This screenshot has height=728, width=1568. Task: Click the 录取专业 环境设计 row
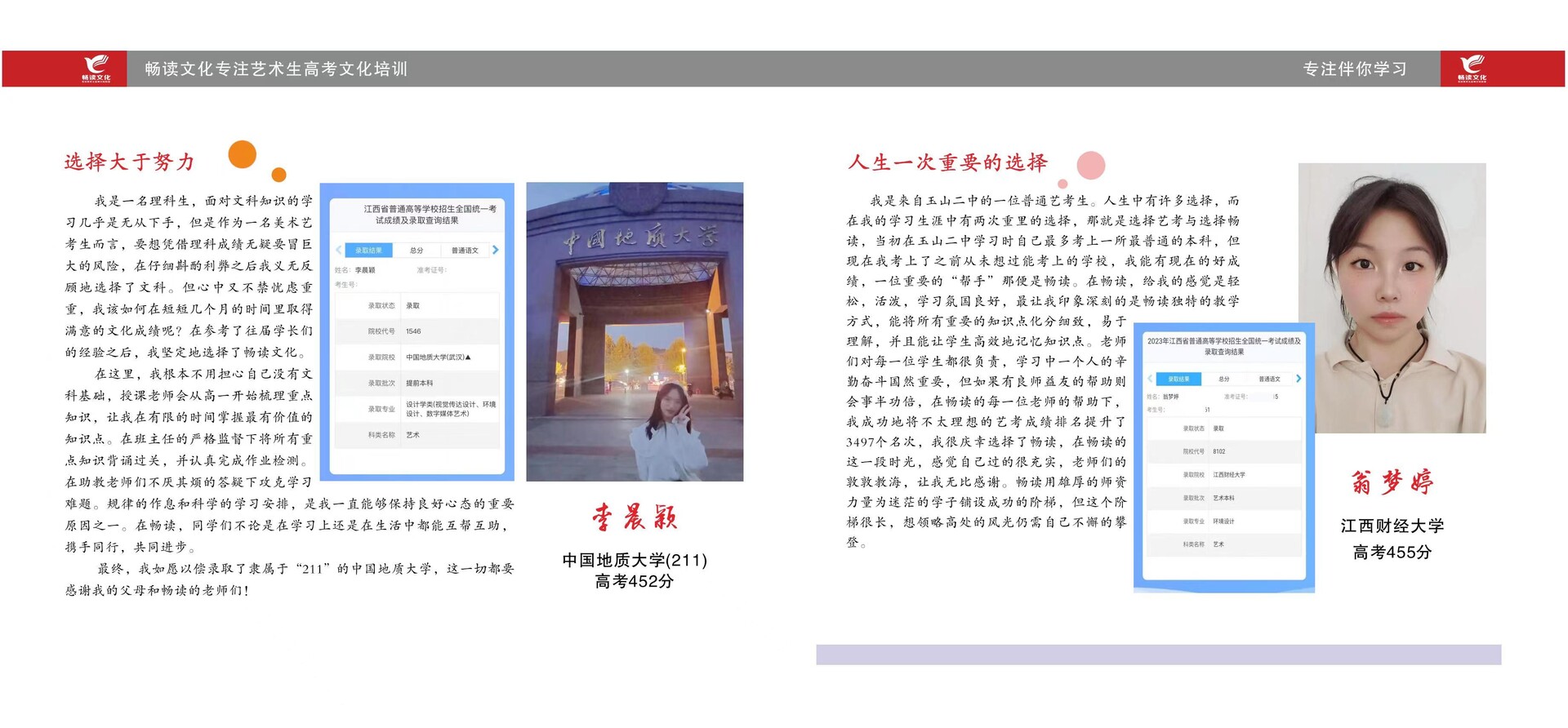(1224, 521)
